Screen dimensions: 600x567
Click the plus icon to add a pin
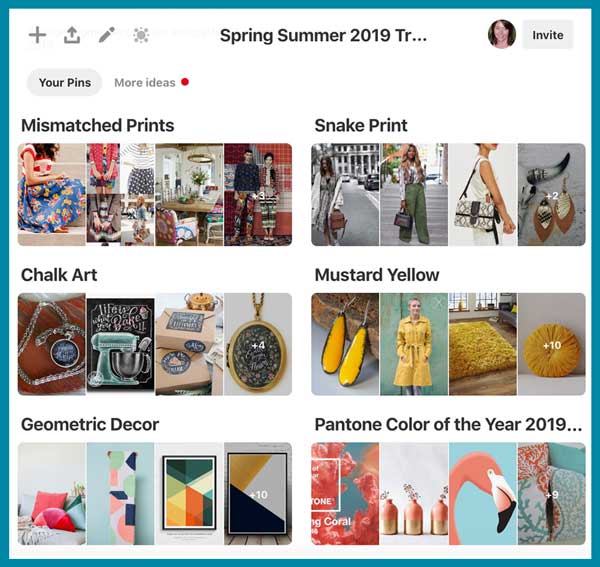38,35
